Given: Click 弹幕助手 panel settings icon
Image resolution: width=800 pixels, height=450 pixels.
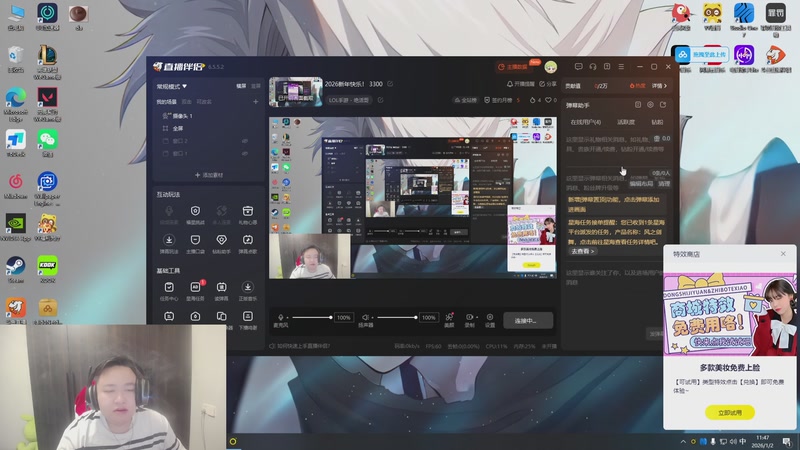Looking at the screenshot, I should [x=651, y=105].
